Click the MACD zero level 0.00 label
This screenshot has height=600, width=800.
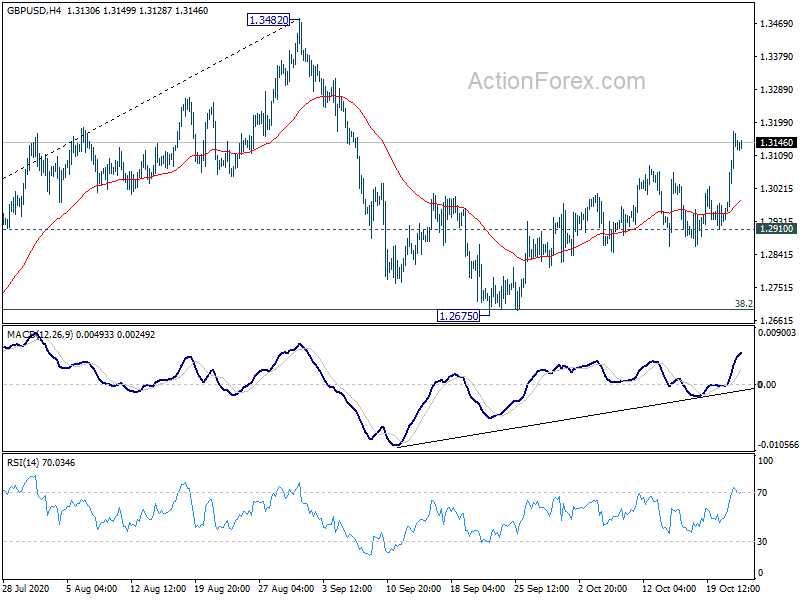click(767, 385)
